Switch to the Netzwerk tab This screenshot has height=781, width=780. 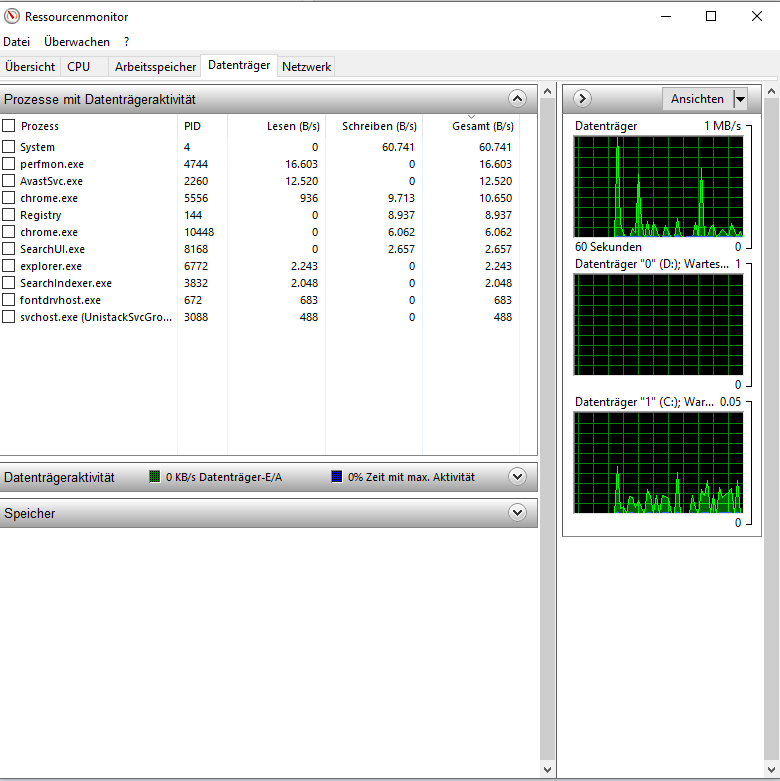tap(306, 67)
